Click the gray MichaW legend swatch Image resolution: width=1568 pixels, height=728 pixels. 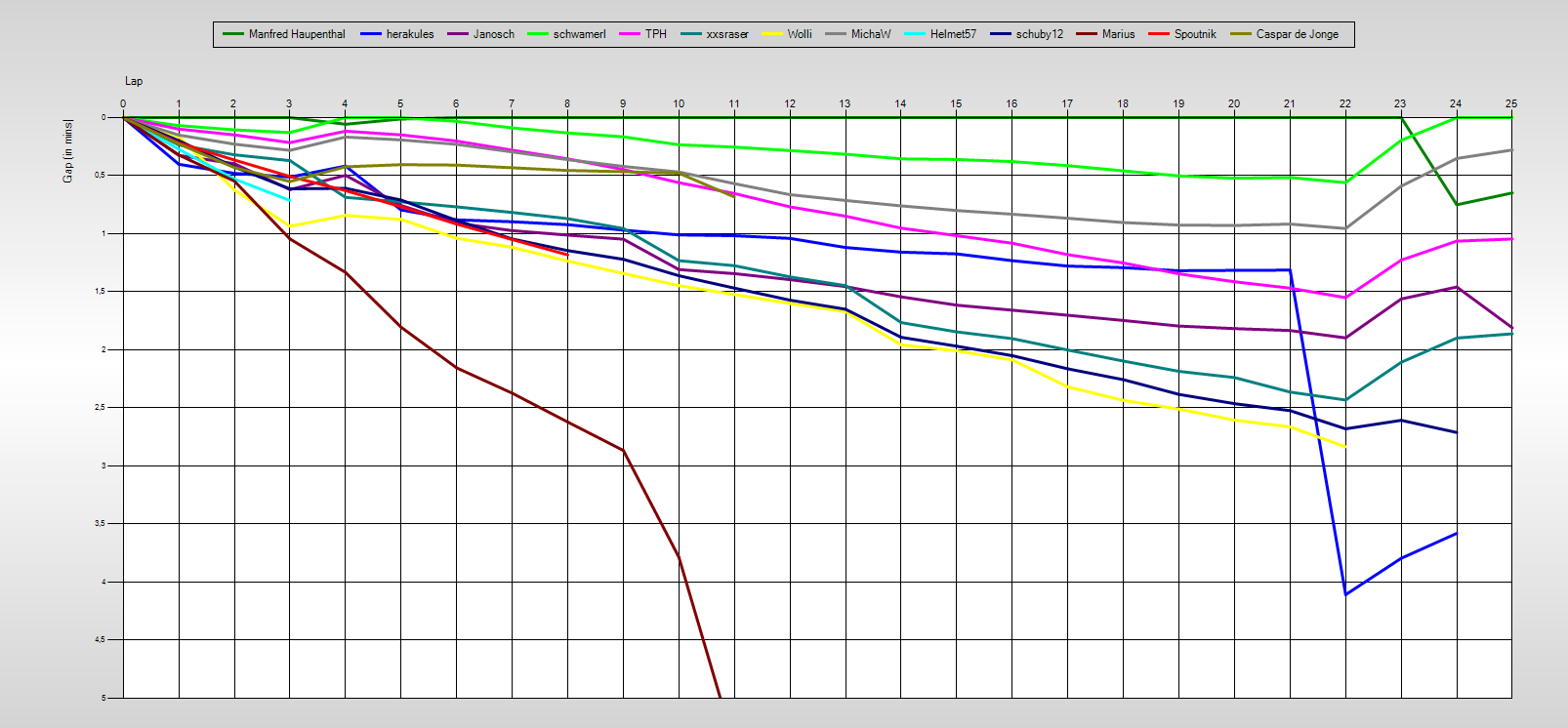click(837, 34)
